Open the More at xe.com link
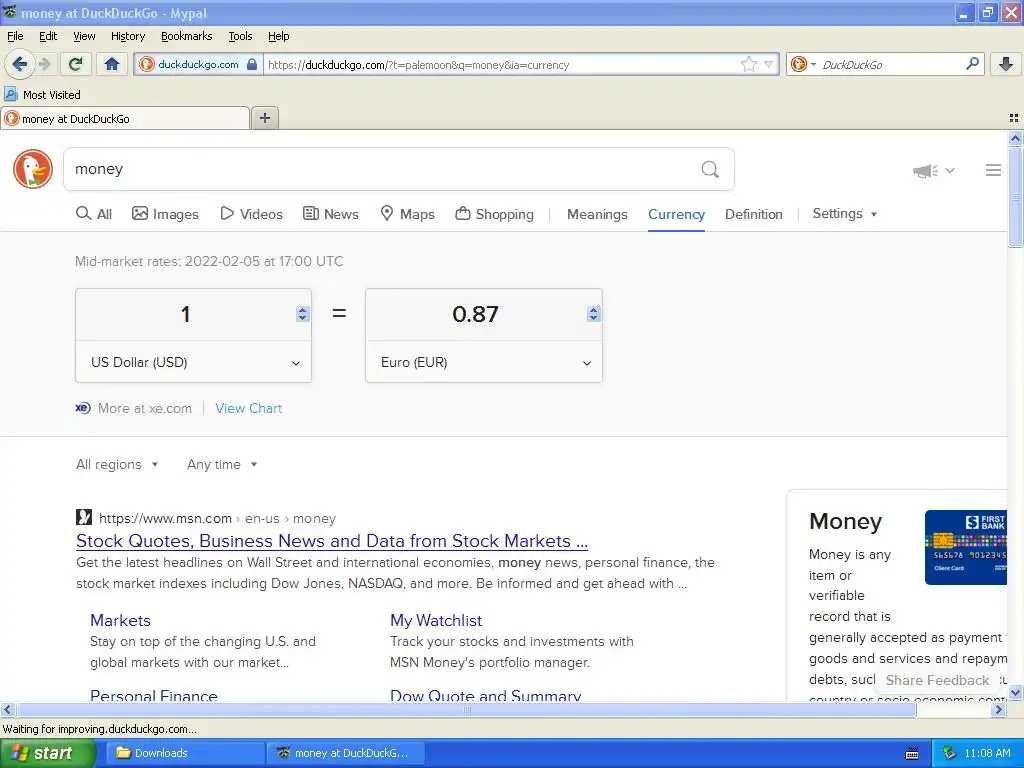This screenshot has width=1024, height=768. 134,408
